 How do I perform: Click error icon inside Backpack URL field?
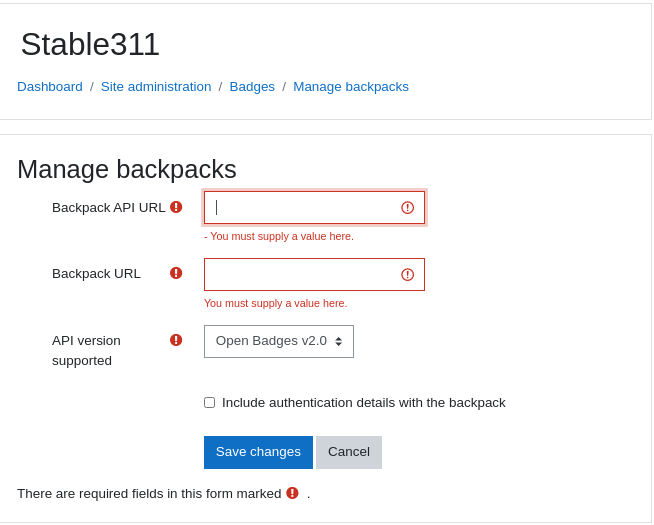click(407, 274)
